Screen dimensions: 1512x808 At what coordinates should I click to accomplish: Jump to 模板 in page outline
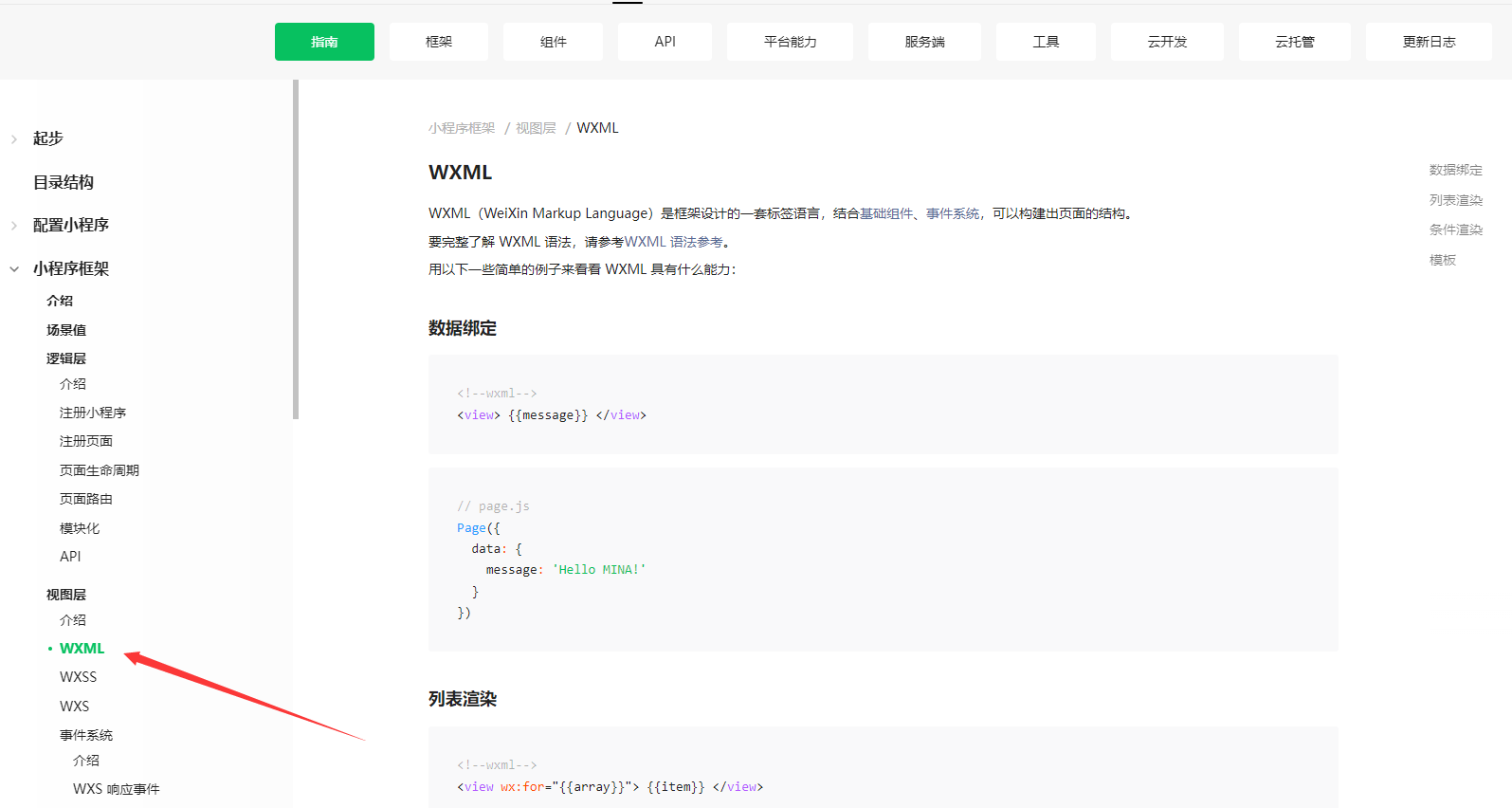point(1443,260)
